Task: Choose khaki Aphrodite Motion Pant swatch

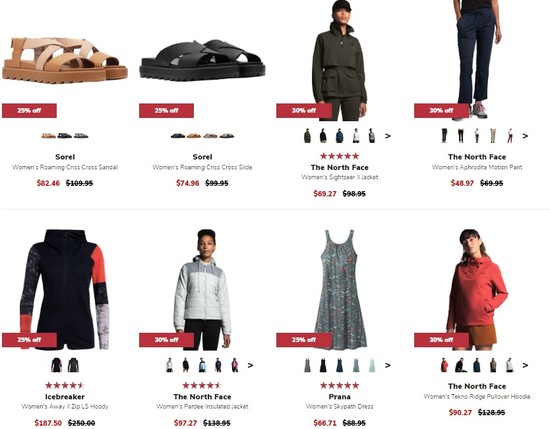Action: (x=493, y=136)
